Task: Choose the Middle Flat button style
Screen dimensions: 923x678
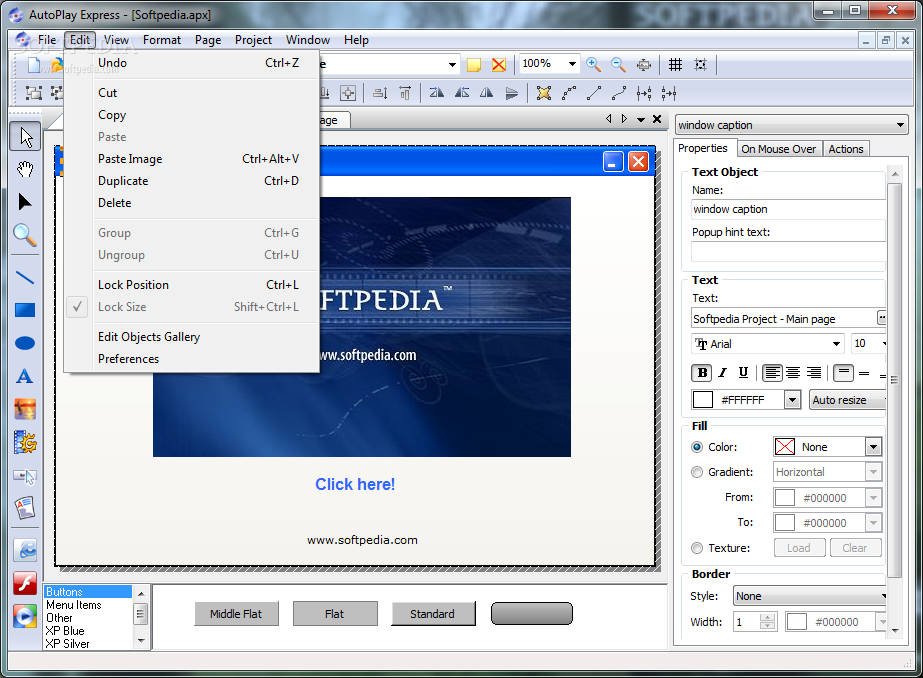Action: click(236, 614)
